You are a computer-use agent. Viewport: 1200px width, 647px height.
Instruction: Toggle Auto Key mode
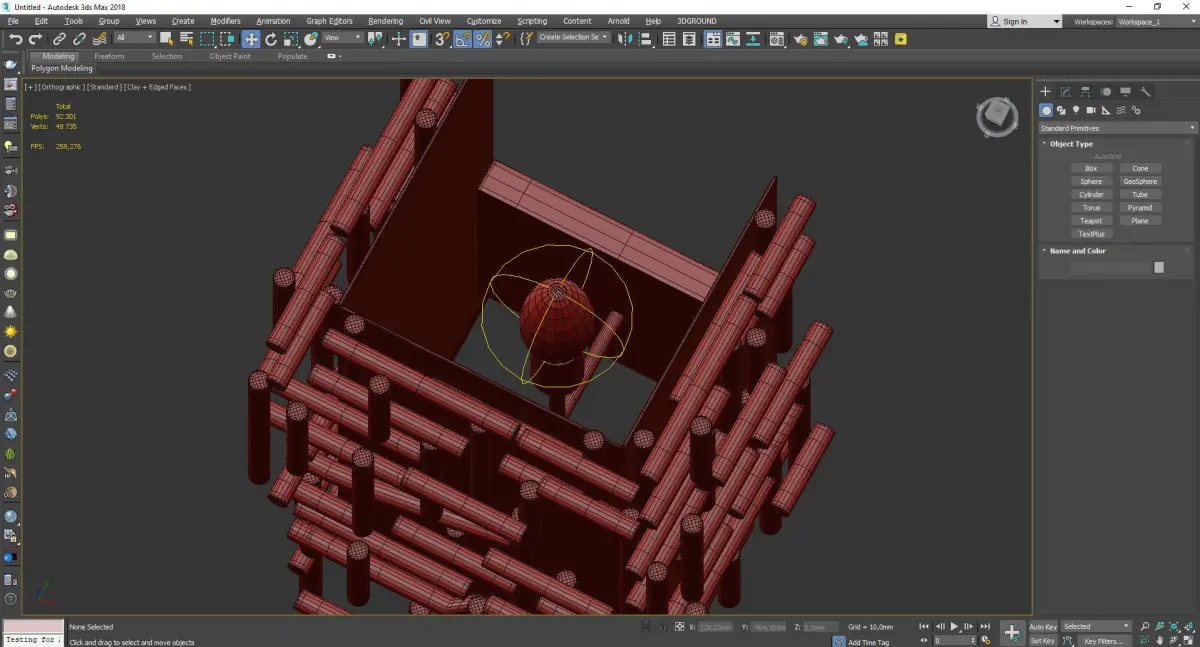[1043, 627]
